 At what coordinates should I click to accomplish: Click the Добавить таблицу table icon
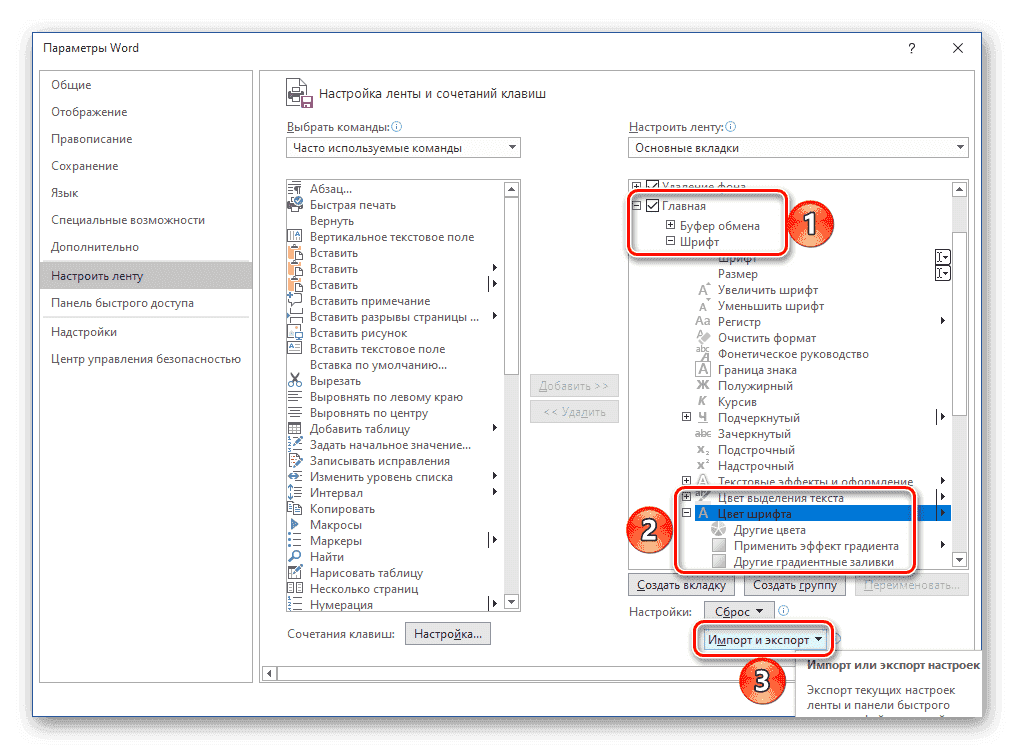294,429
